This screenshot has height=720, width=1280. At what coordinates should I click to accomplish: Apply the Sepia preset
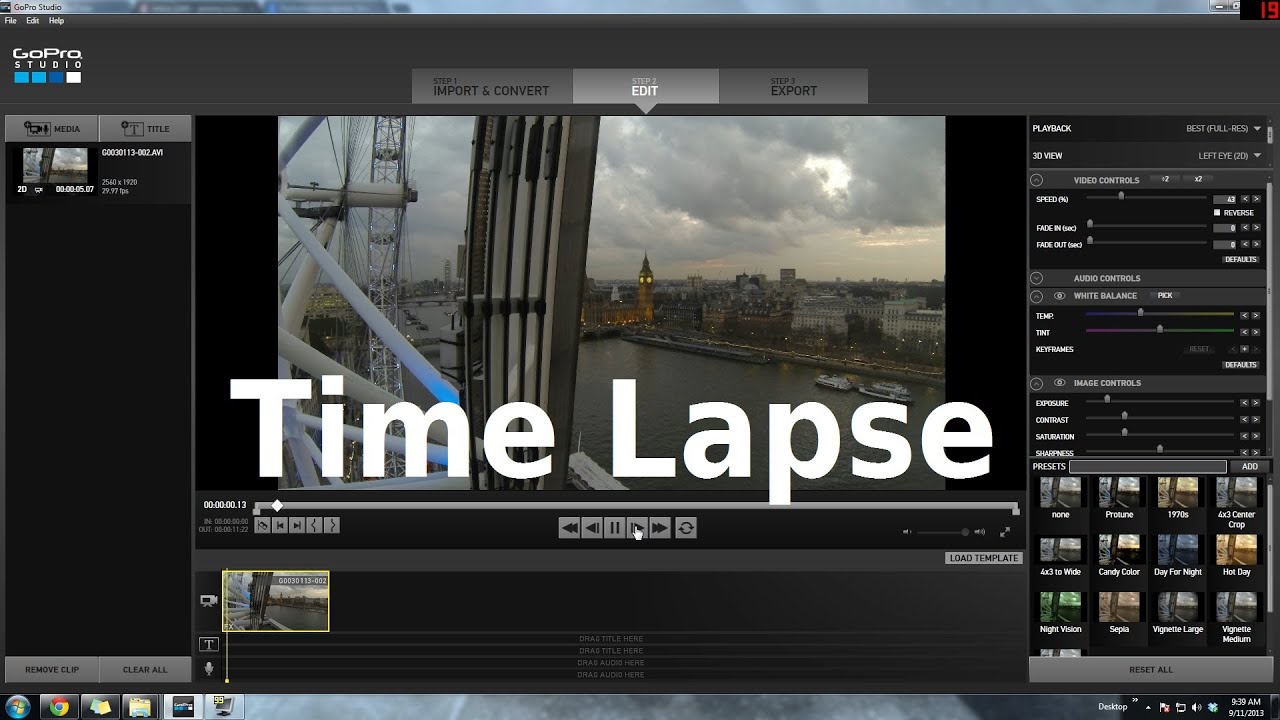[1119, 614]
